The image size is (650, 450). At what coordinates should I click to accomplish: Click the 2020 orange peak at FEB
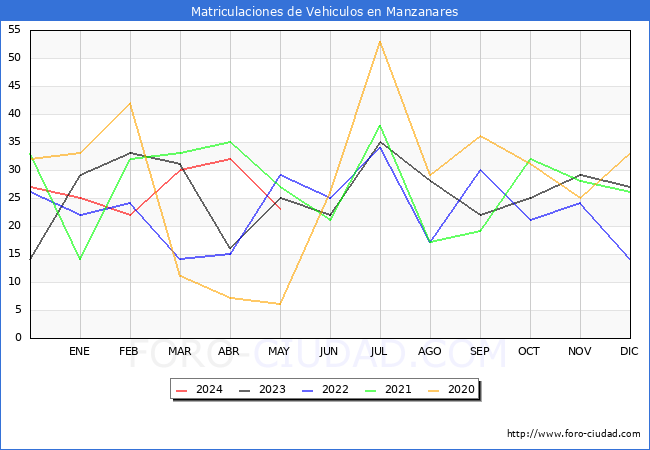(x=130, y=103)
